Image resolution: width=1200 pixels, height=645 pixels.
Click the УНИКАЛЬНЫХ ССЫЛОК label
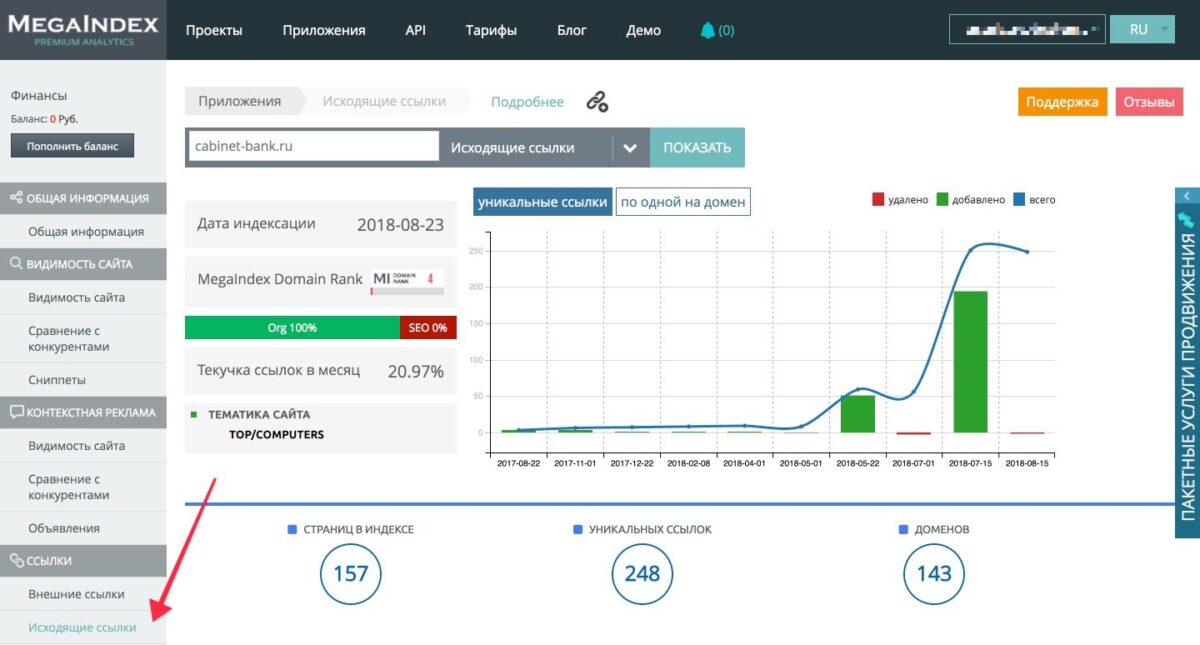click(x=650, y=529)
